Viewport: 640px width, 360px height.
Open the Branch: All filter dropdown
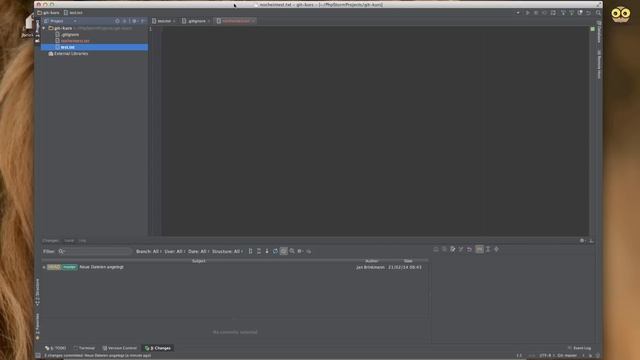[149, 251]
